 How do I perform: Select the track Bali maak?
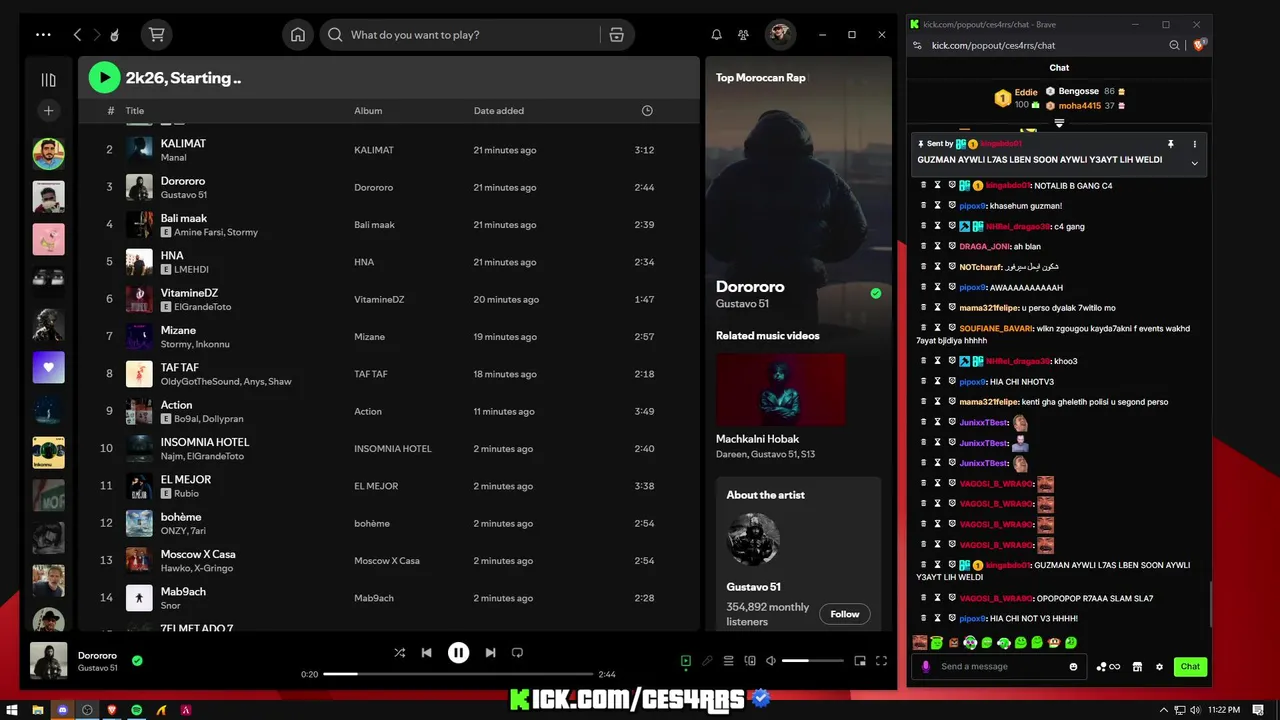[388, 225]
